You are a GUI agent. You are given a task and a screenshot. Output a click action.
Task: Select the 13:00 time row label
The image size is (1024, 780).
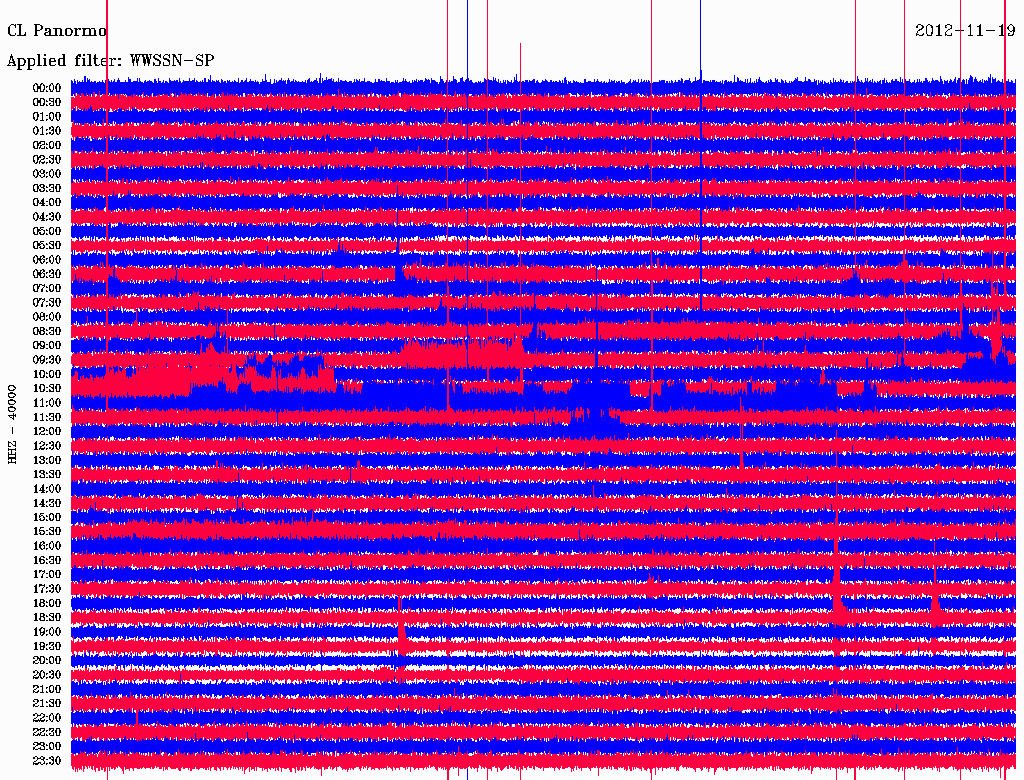coord(47,460)
